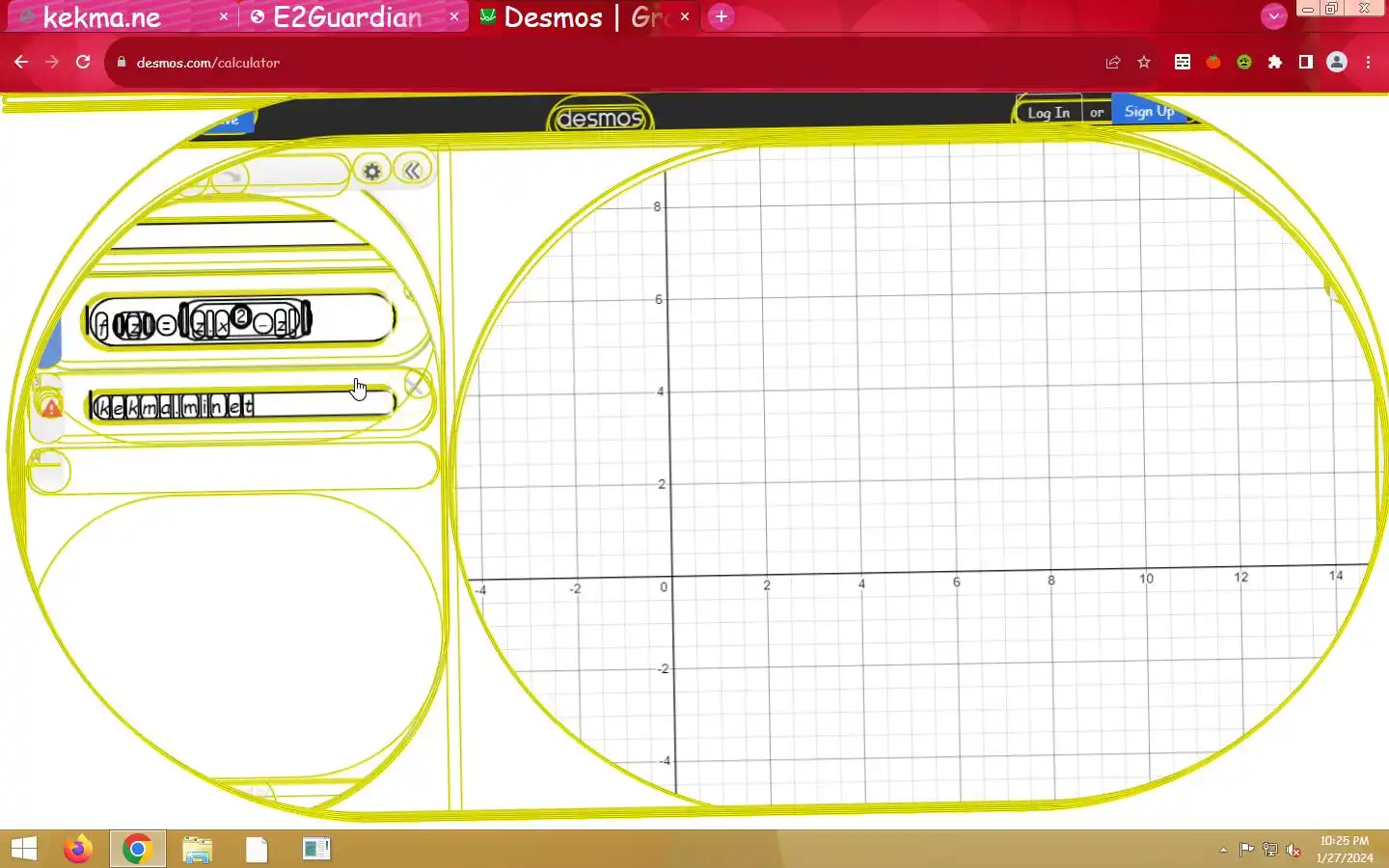The height and width of the screenshot is (868, 1389).
Task: Click the partially hidden blue Save button
Action: point(228,121)
